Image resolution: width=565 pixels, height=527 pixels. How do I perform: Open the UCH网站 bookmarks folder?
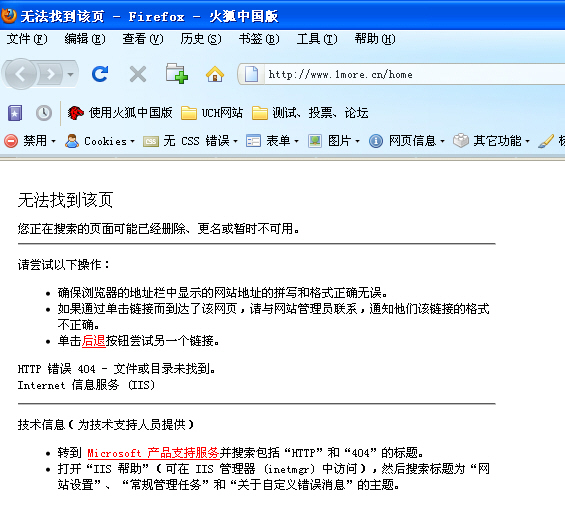click(212, 113)
